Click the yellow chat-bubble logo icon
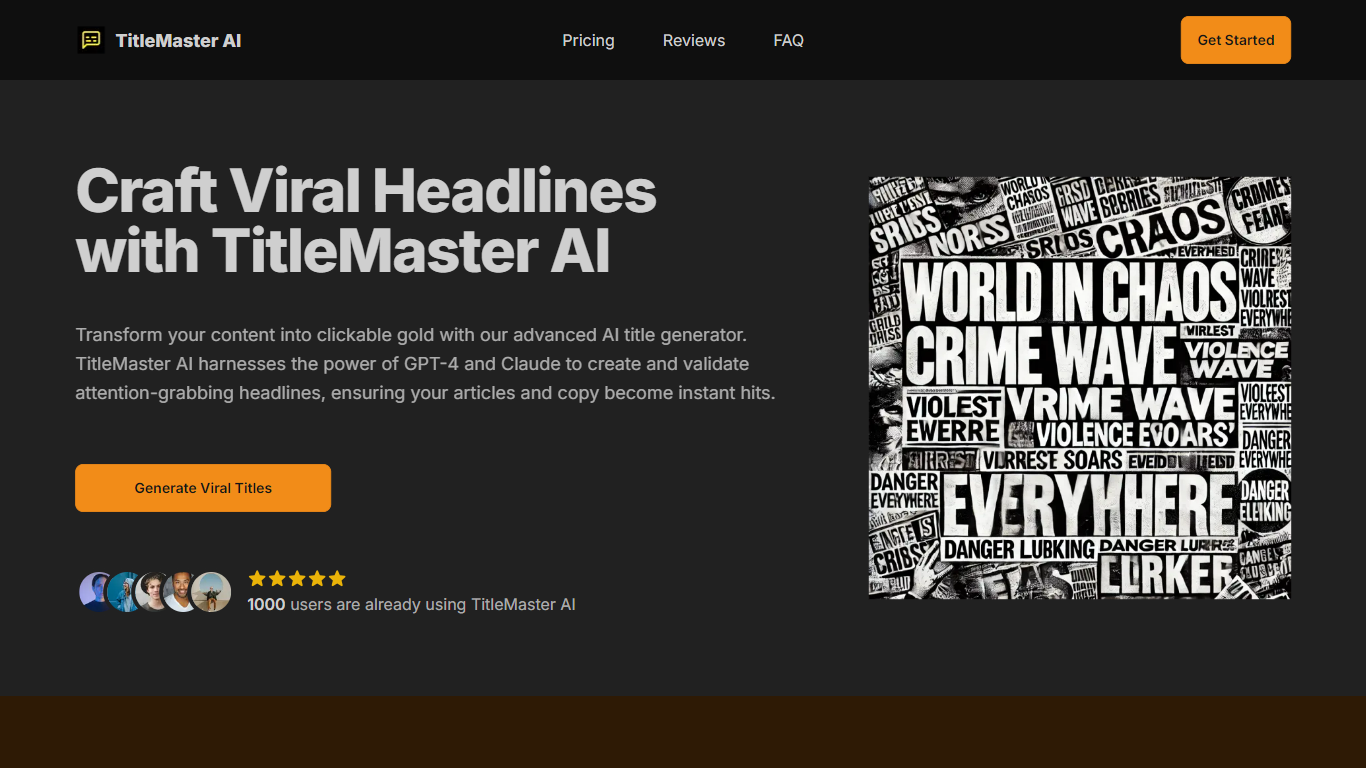 coord(91,40)
